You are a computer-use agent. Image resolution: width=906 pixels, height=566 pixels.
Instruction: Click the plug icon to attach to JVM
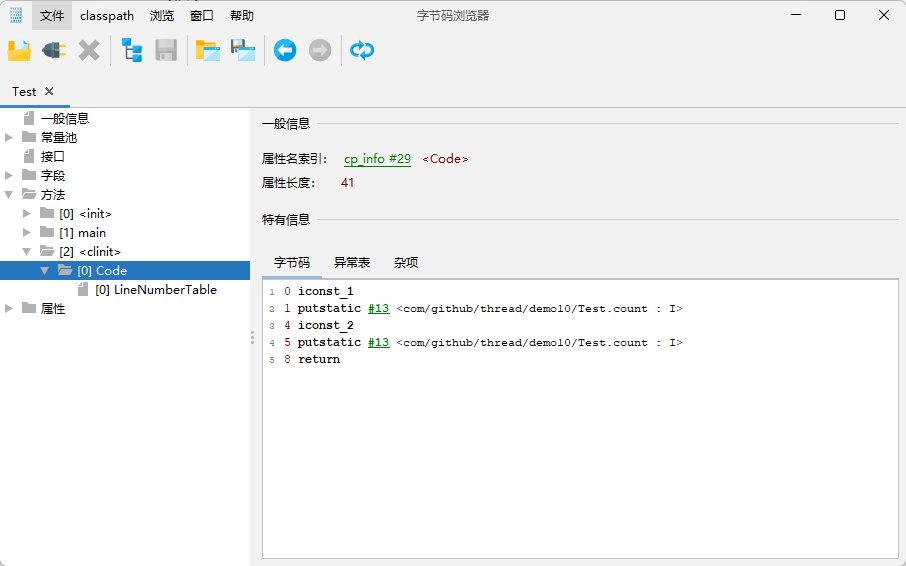(x=54, y=50)
